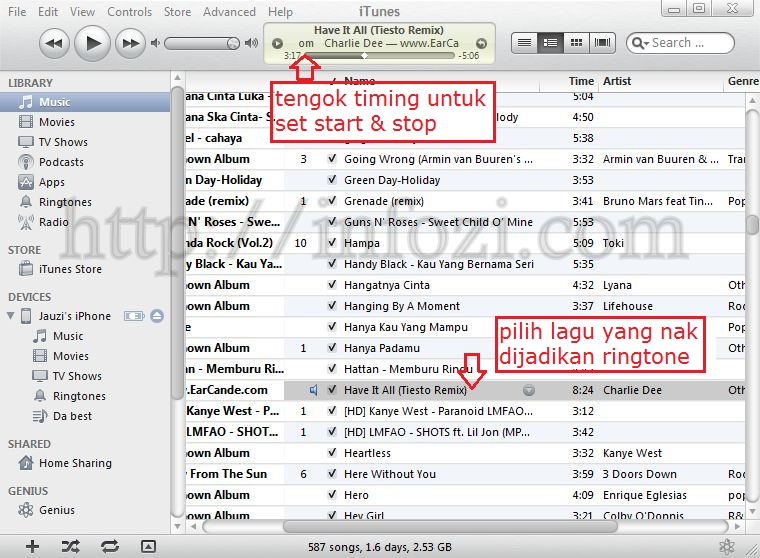Select Jauzi's iPhone device

pos(75,316)
